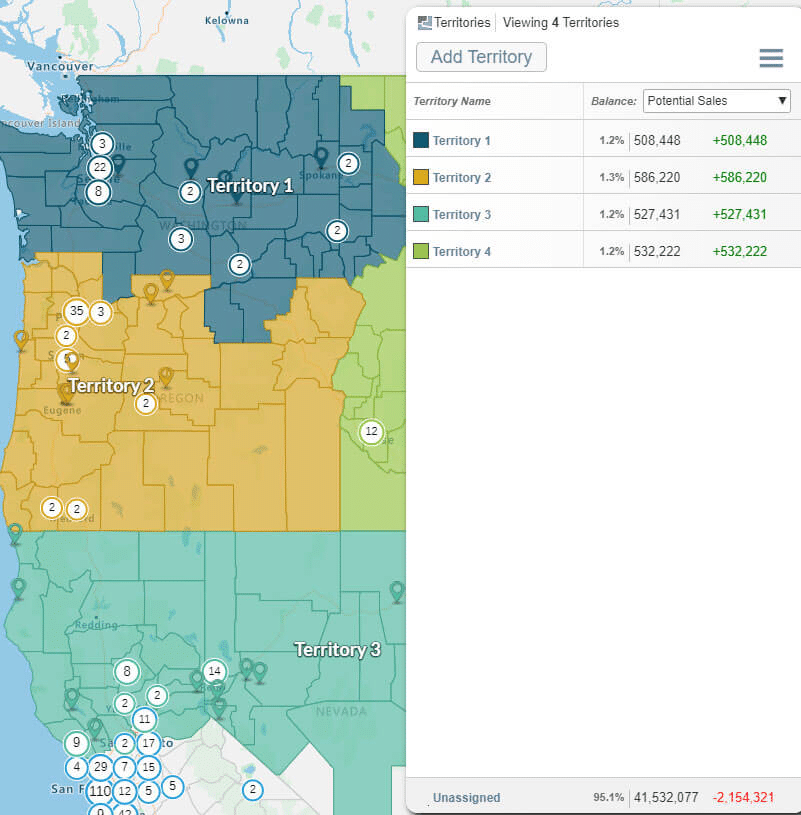This screenshot has height=815, width=801.
Task: Select the cluster marker labeled 14
Action: click(x=214, y=671)
